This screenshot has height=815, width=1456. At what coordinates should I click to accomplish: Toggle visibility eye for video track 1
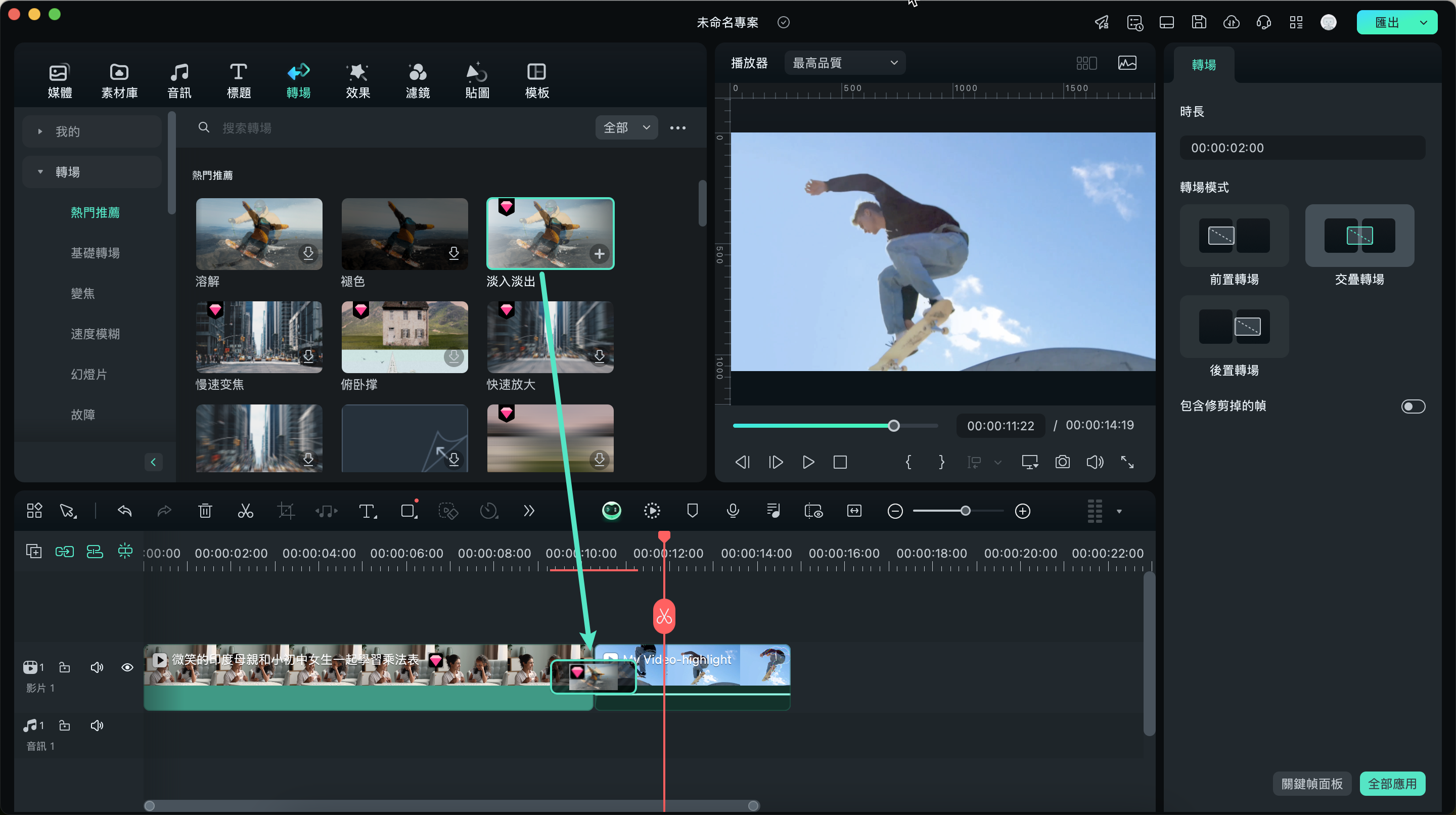(x=127, y=667)
